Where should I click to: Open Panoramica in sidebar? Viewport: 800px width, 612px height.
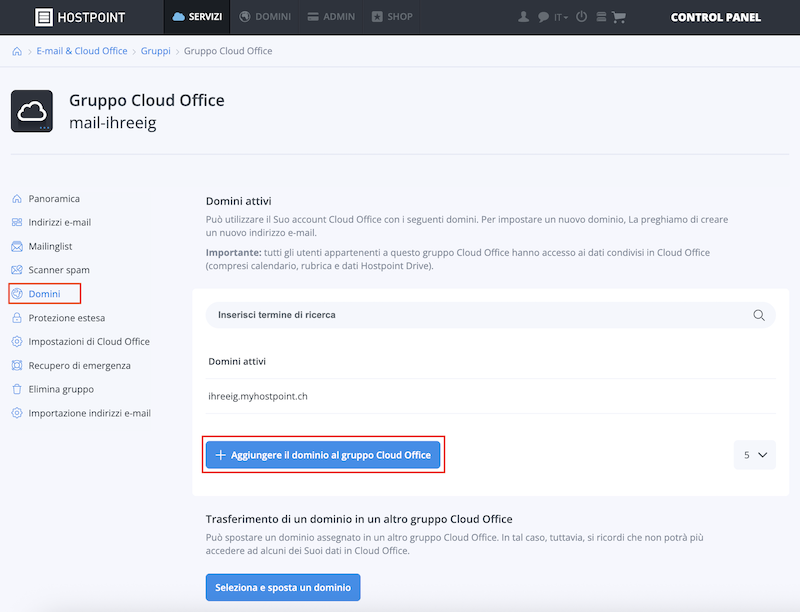pos(54,198)
